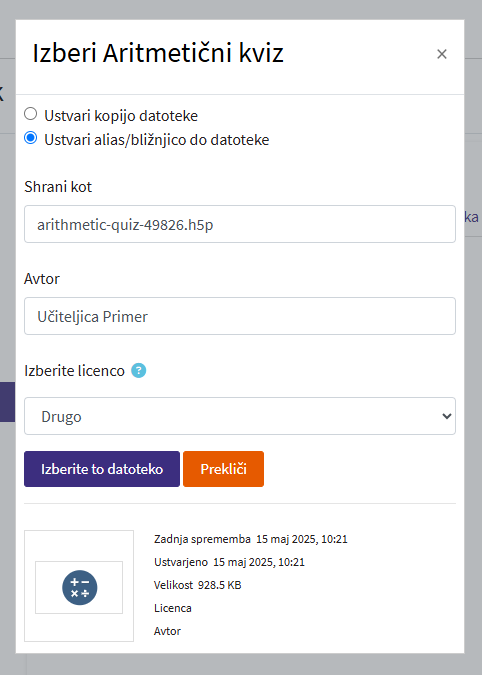Select the Ustvari alias/bližnjico do datoteke radio
The height and width of the screenshot is (675, 482).
[x=31, y=138]
